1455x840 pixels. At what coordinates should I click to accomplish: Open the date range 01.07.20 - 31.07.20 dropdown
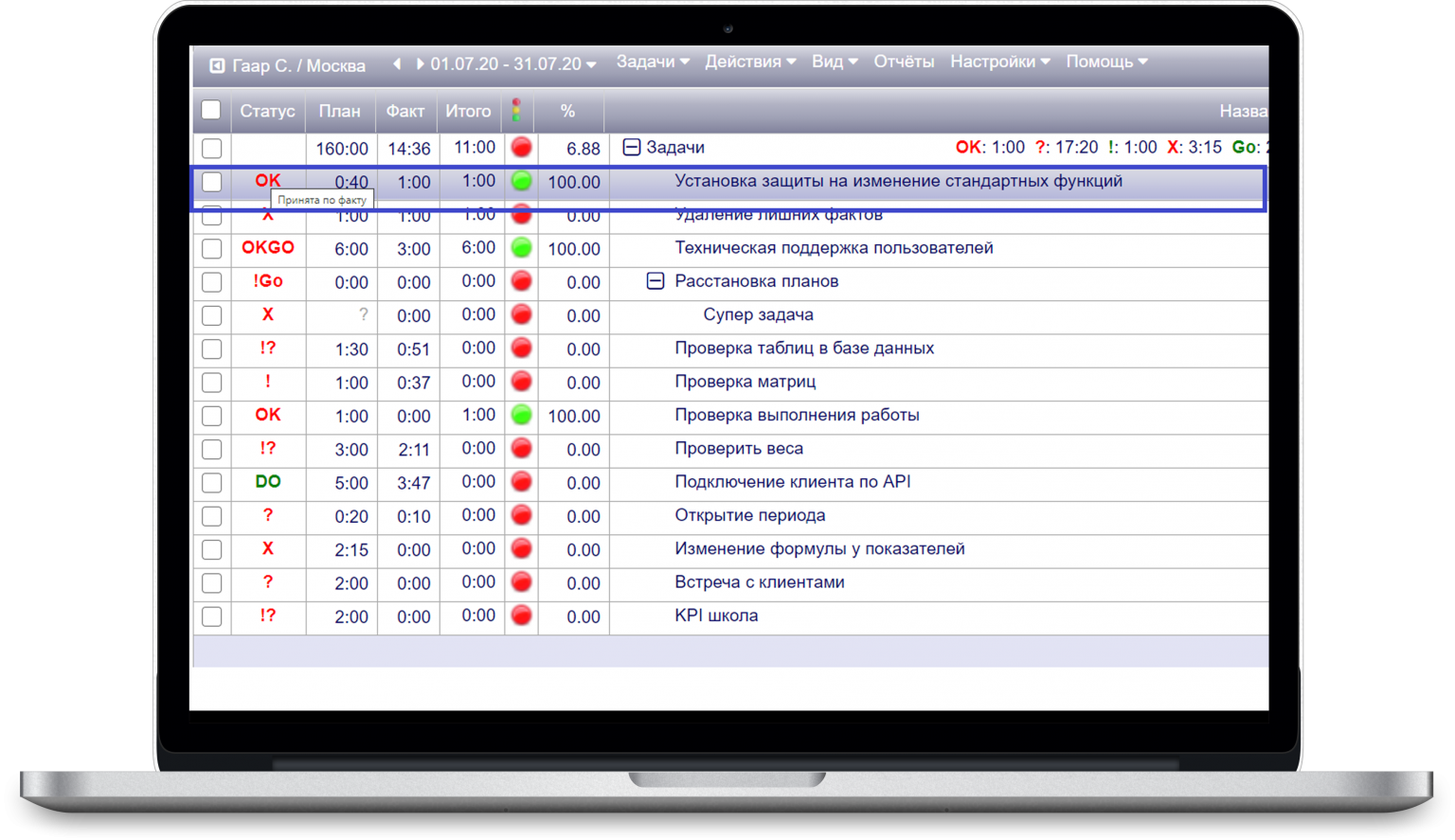(513, 64)
